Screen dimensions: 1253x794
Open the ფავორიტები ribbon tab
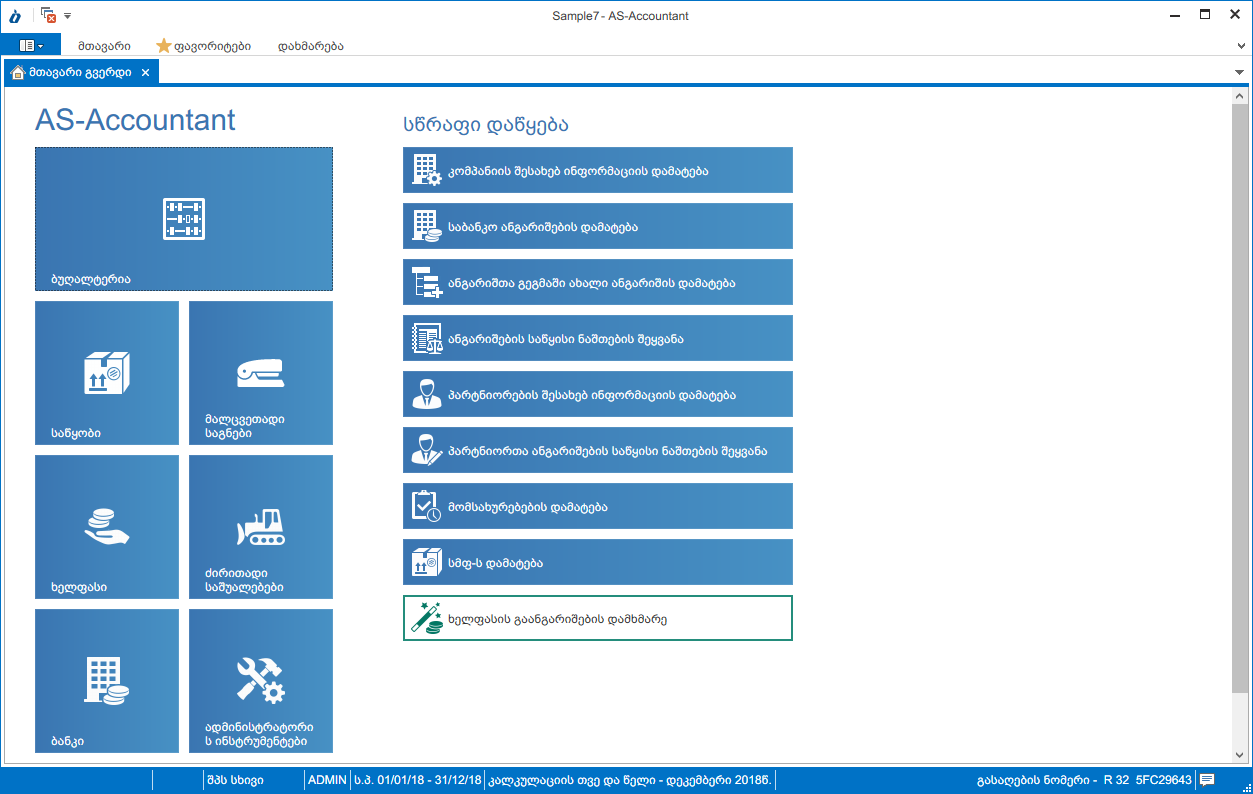pyautogui.click(x=204, y=45)
